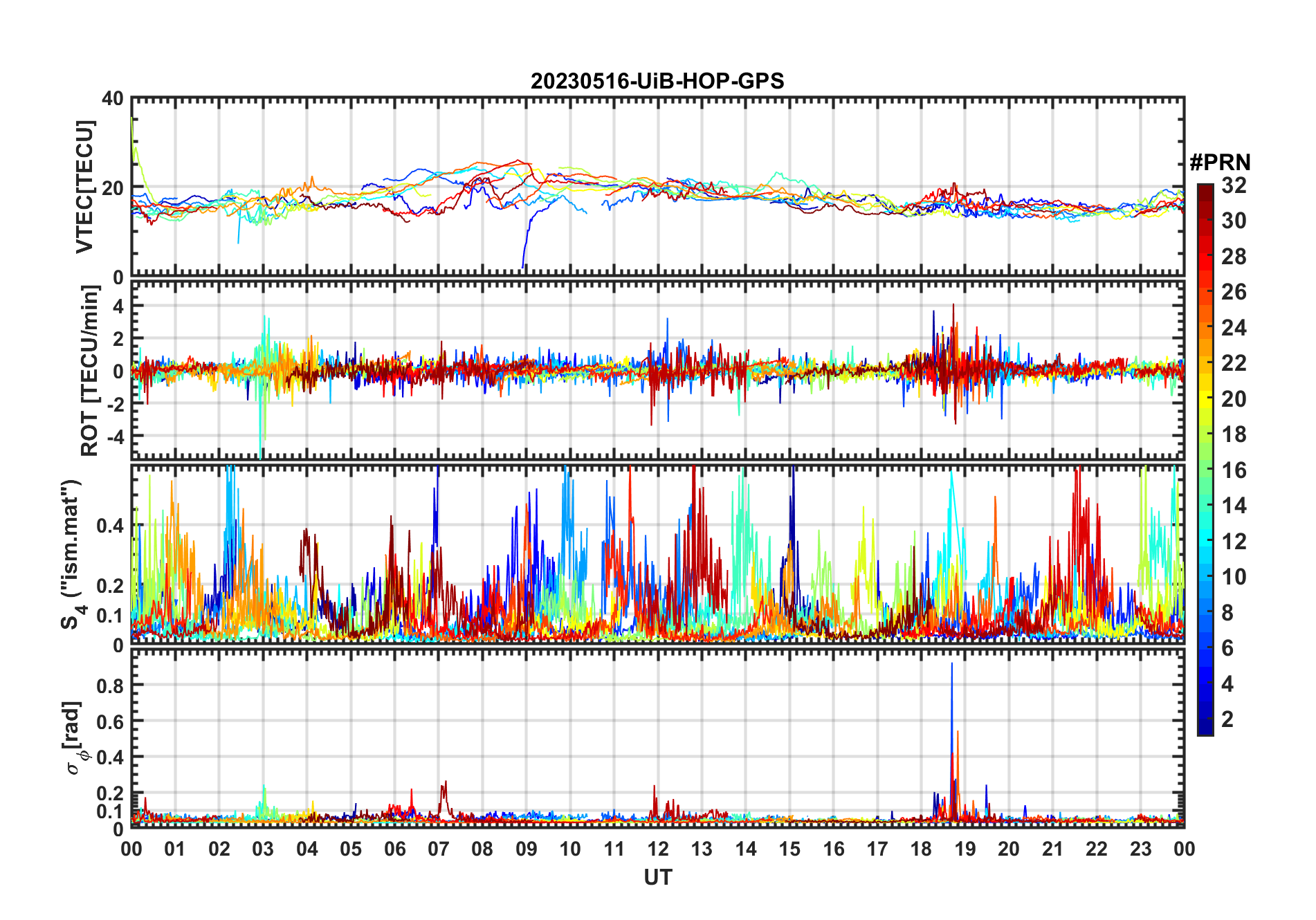Click the plot title 20230516-UiB-HOP-GPS
The width and height of the screenshot is (1316, 920).
657,81
